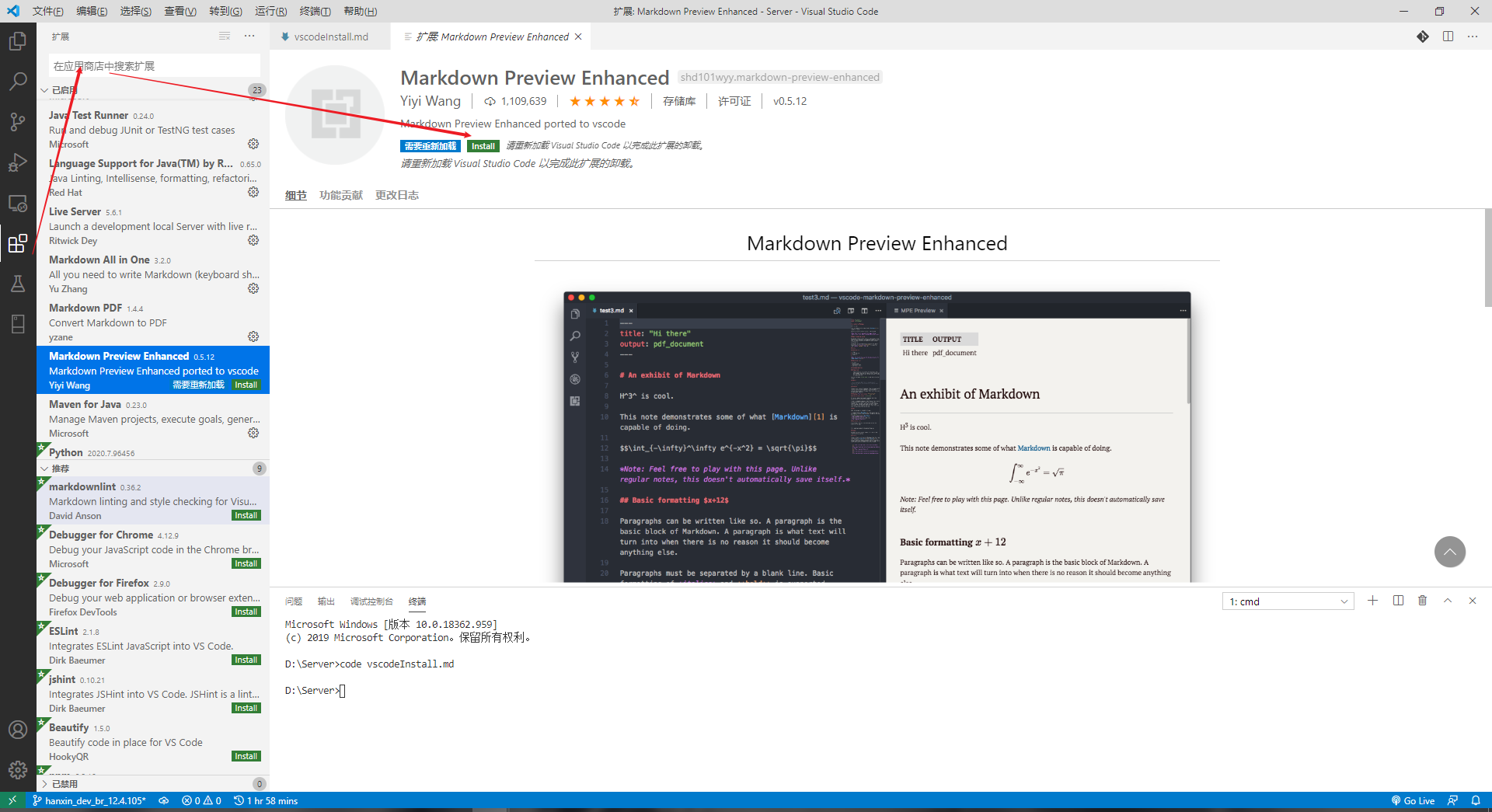Viewport: 1492px width, 812px height.
Task: Split the editor to the right
Action: (x=1448, y=37)
